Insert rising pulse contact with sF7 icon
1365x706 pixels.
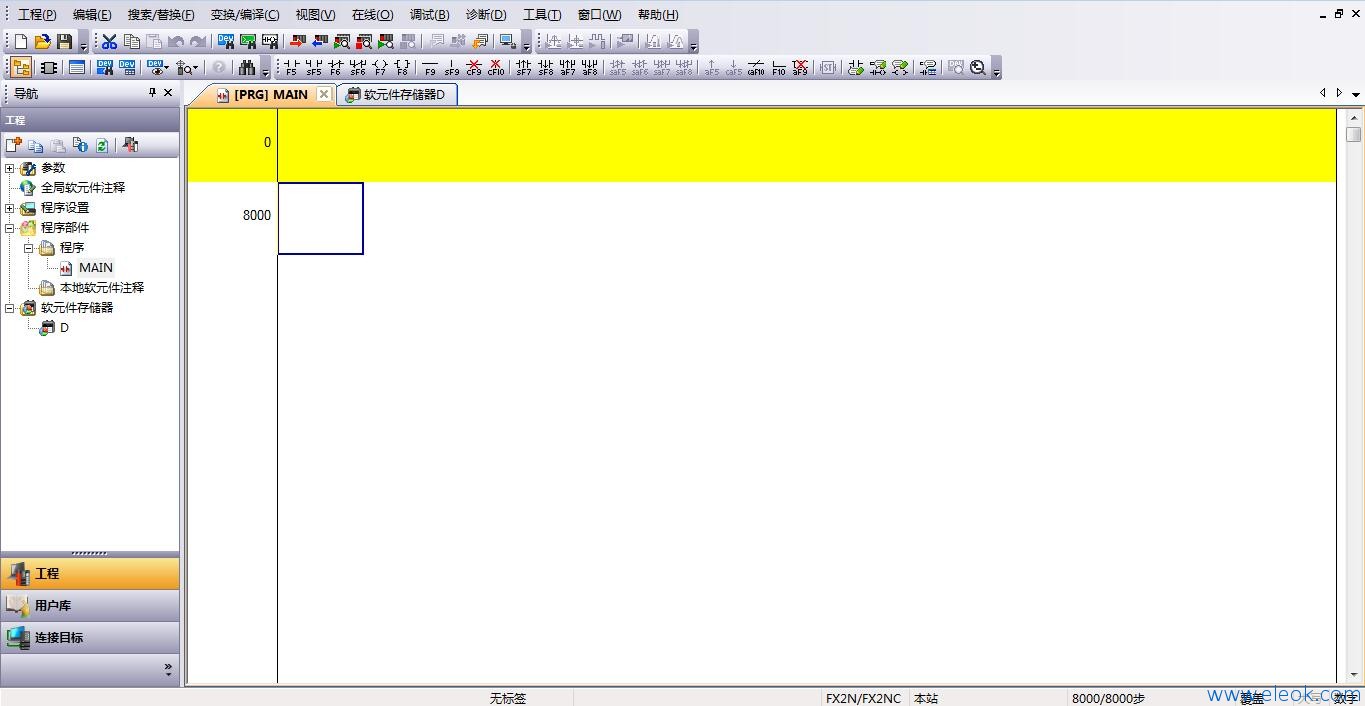pos(523,68)
